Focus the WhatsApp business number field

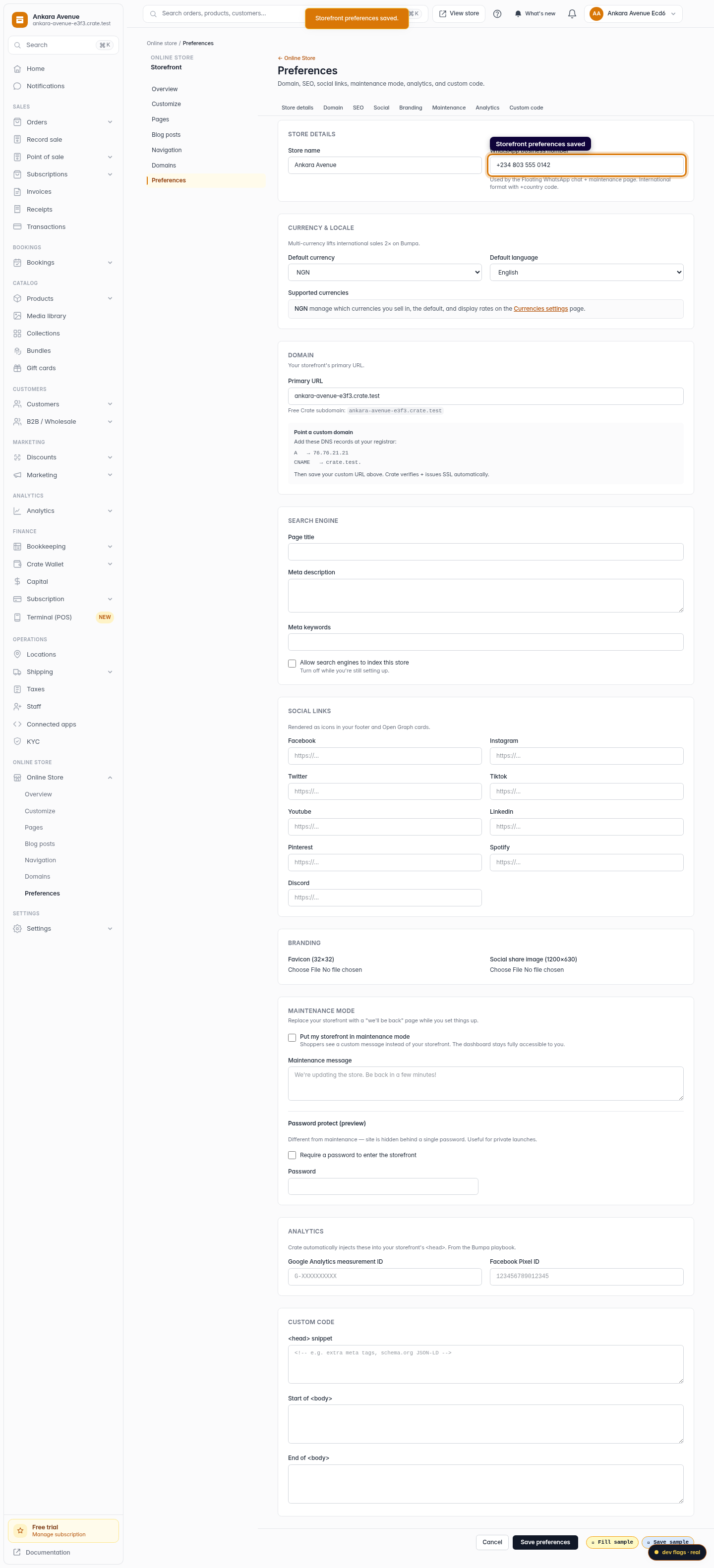coord(587,165)
